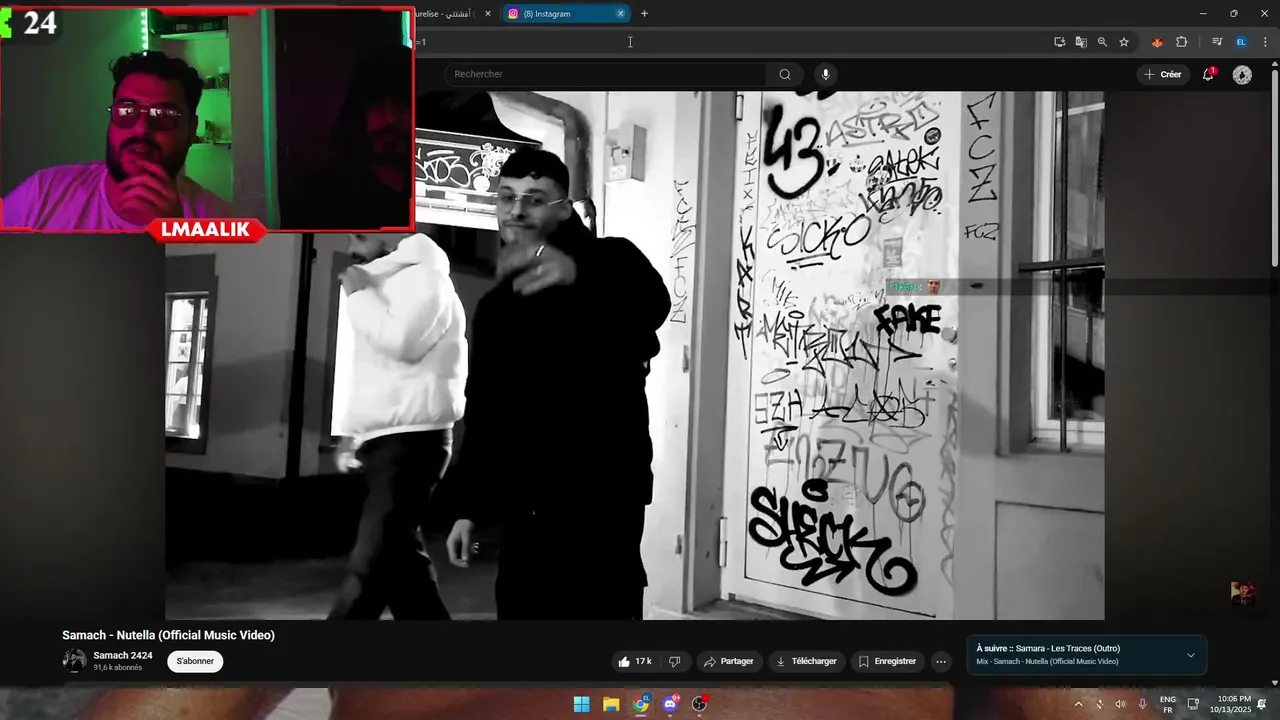Dislike the Nutella video
Screen dimensions: 1280x720
point(675,661)
